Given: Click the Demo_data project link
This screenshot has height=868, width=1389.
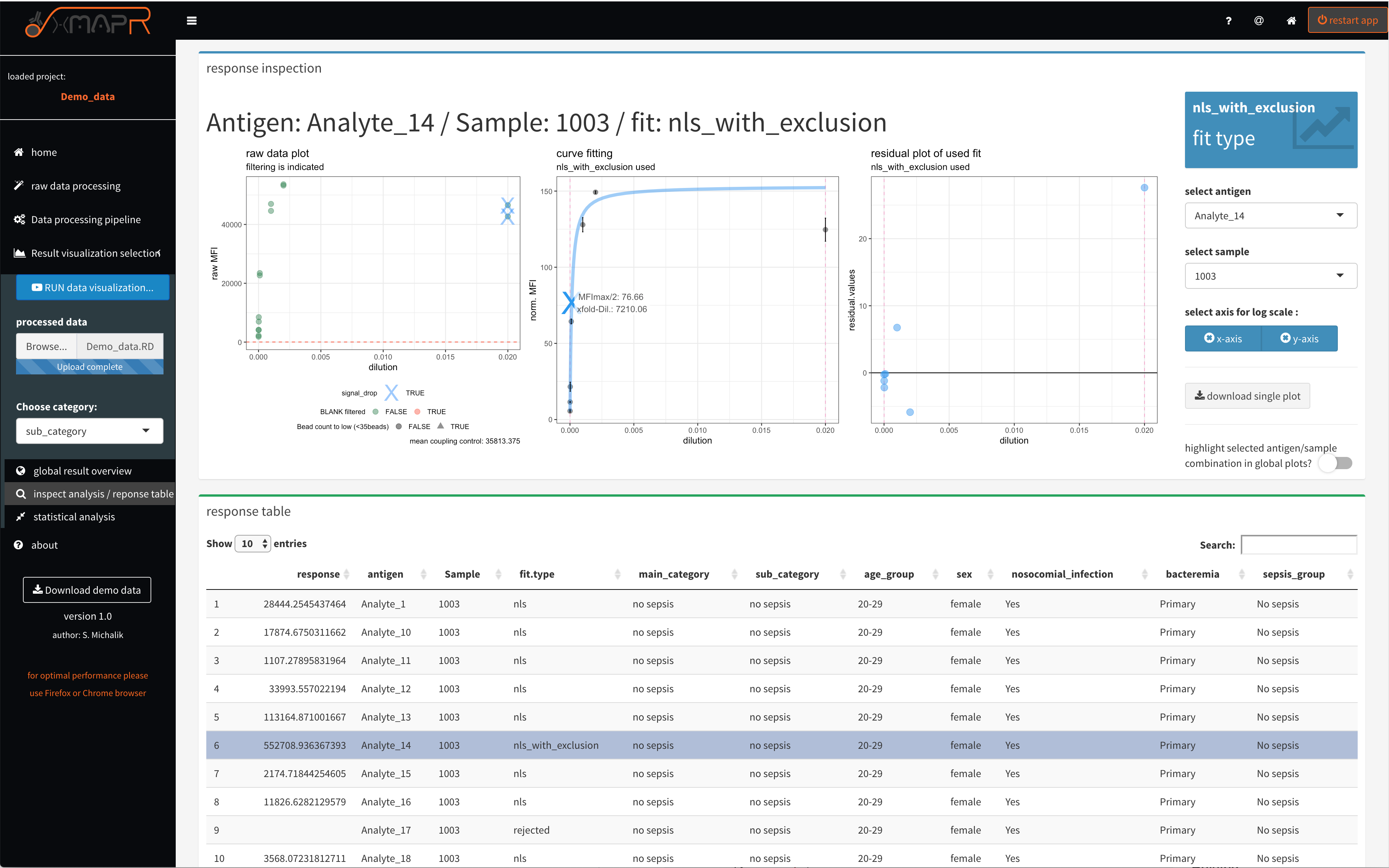Looking at the screenshot, I should pyautogui.click(x=87, y=96).
